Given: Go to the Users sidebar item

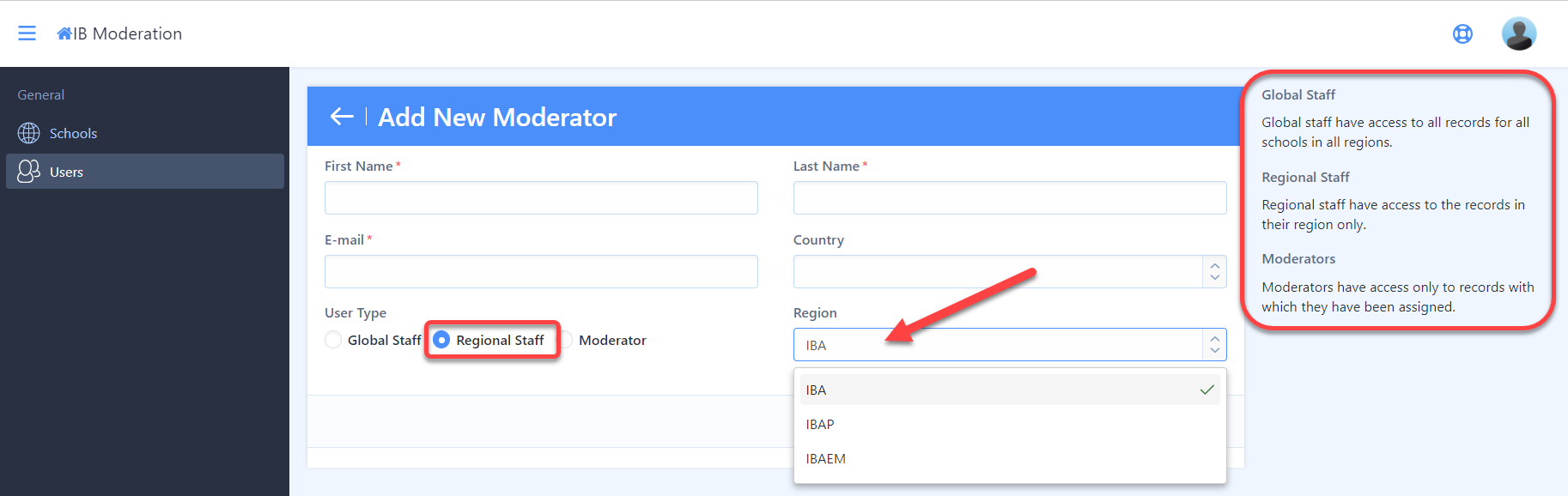Looking at the screenshot, I should (145, 172).
